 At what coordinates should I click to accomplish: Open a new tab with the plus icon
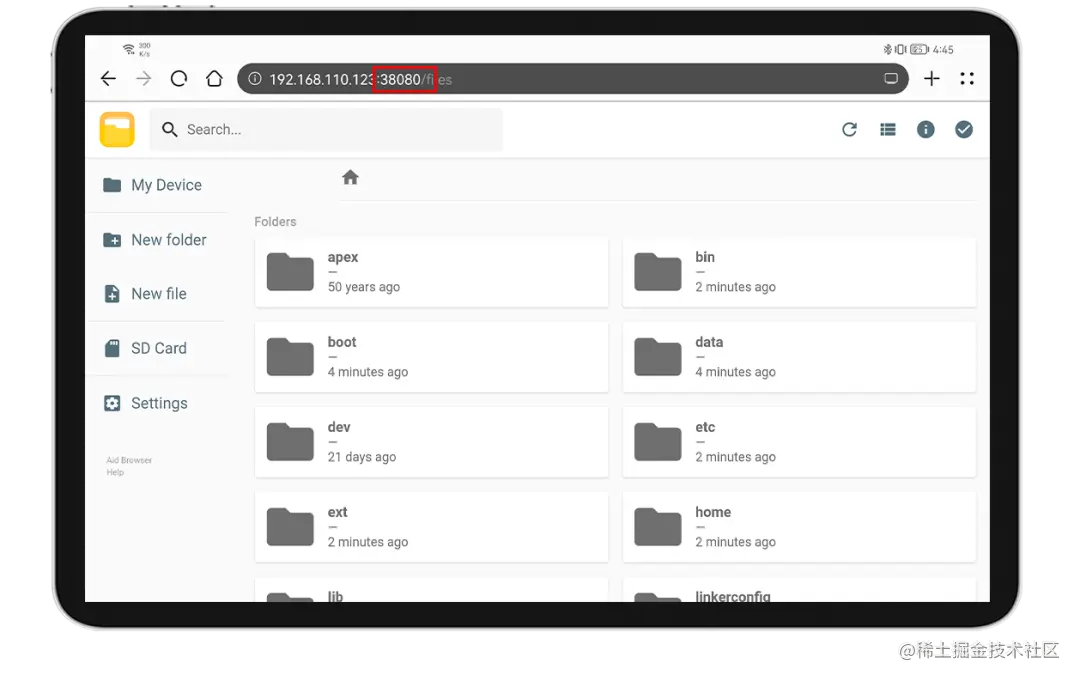(x=931, y=78)
